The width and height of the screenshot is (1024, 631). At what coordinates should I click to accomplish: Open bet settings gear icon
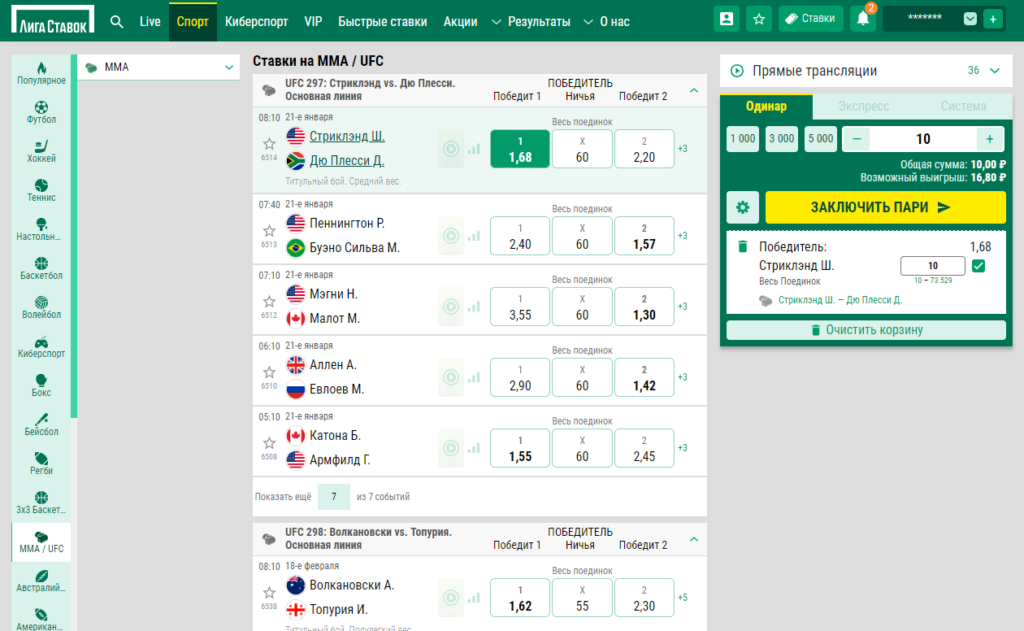pos(743,208)
